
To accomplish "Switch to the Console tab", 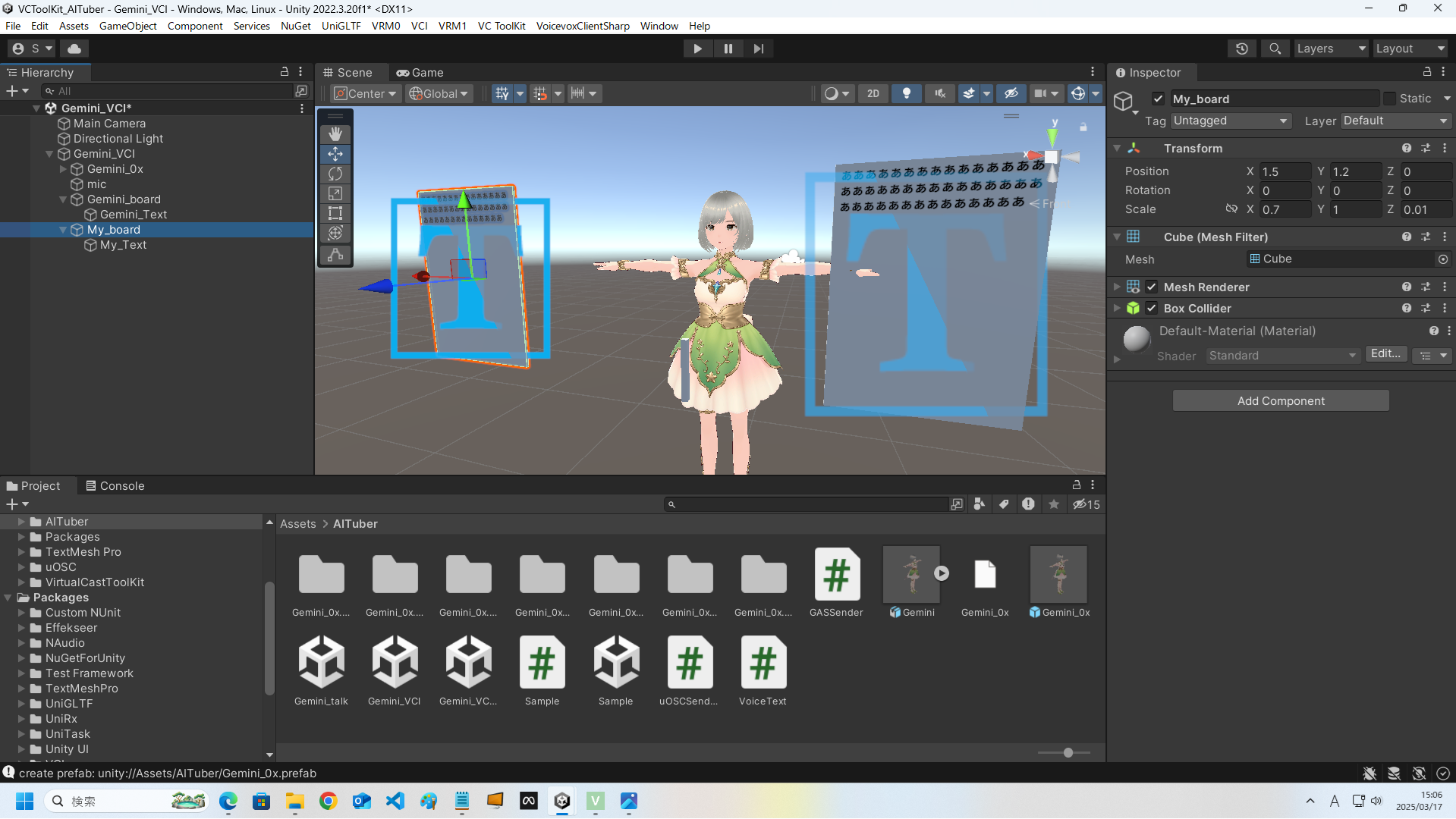I will (115, 486).
